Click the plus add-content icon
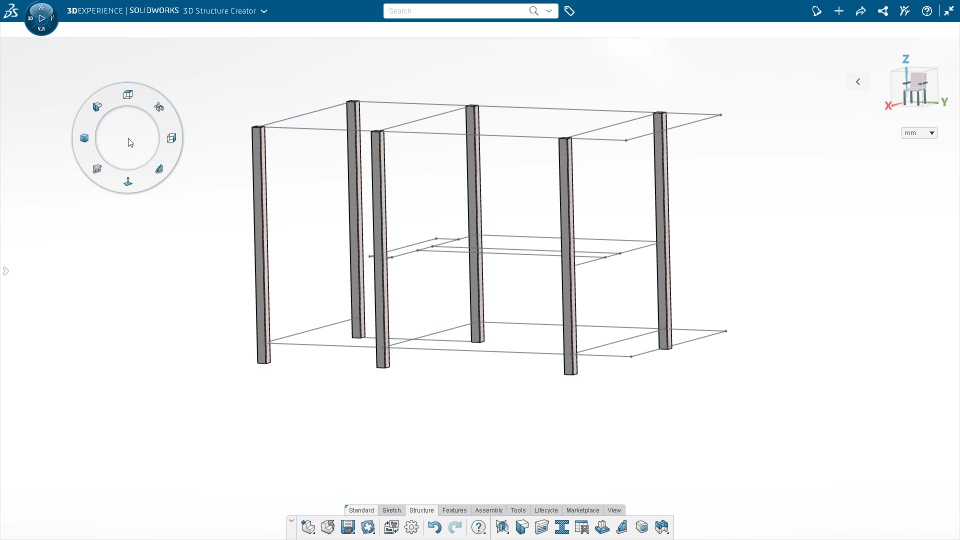Image resolution: width=960 pixels, height=540 pixels. coord(839,11)
